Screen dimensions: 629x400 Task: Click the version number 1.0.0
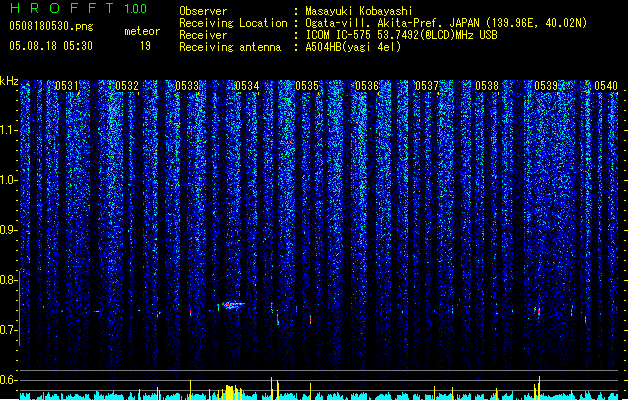(135, 9)
